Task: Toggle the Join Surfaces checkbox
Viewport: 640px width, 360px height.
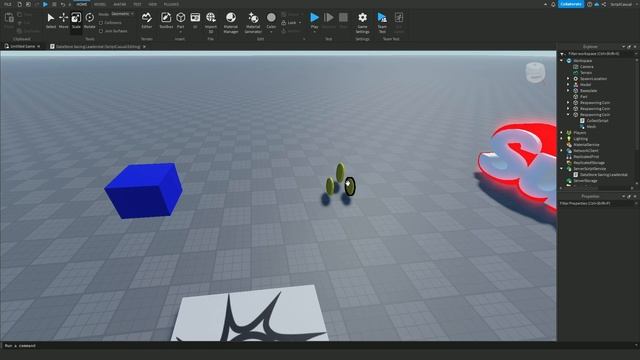Action: pos(101,31)
